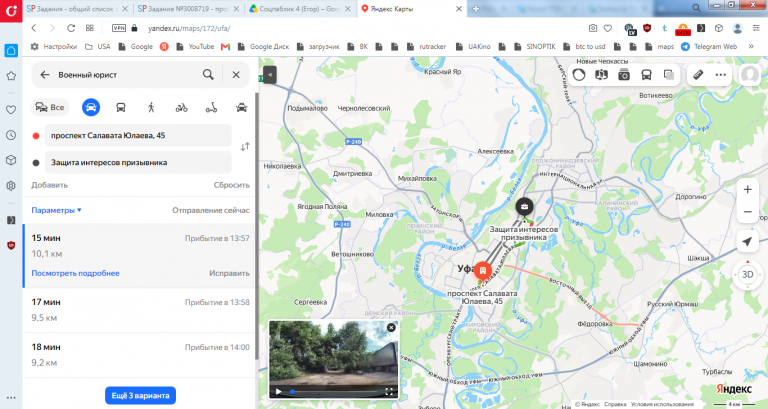The height and width of the screenshot is (409, 768).
Task: Toggle the moving transport bus layer
Action: pyautogui.click(x=647, y=74)
